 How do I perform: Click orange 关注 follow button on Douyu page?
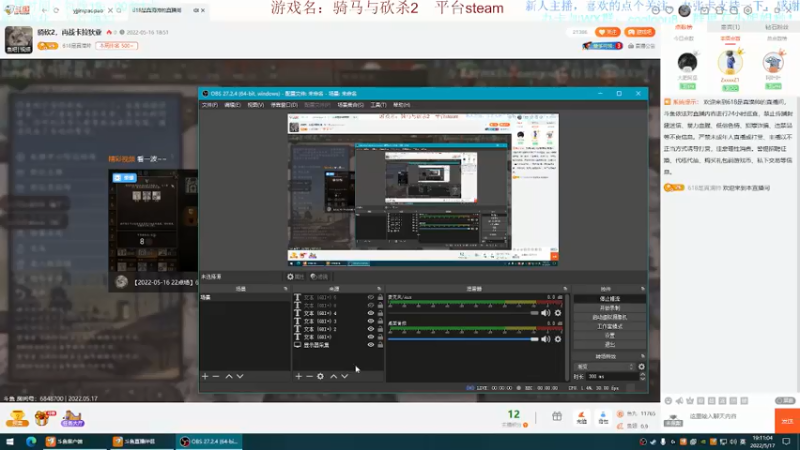pyautogui.click(x=608, y=32)
